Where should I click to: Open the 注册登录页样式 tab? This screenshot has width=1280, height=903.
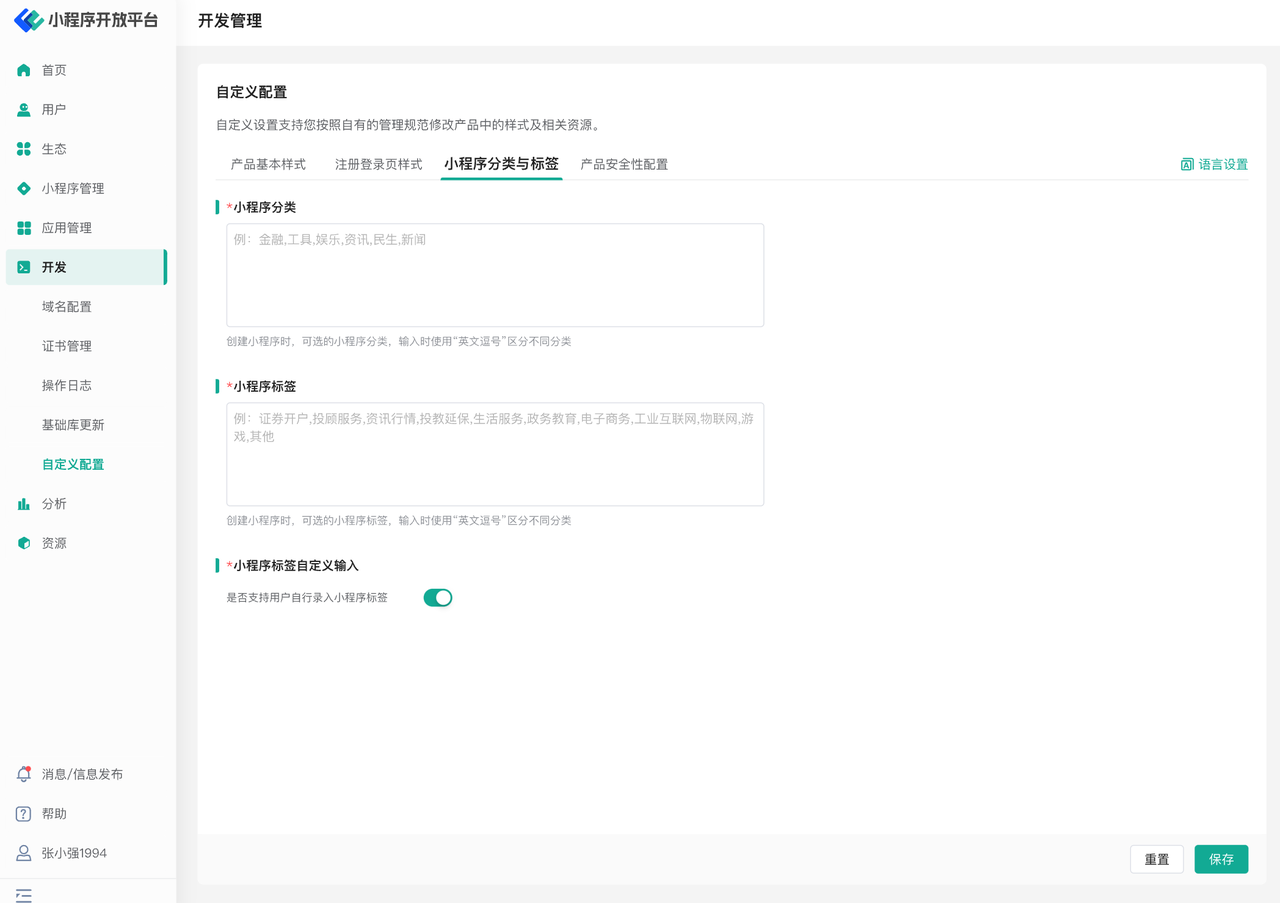[378, 164]
